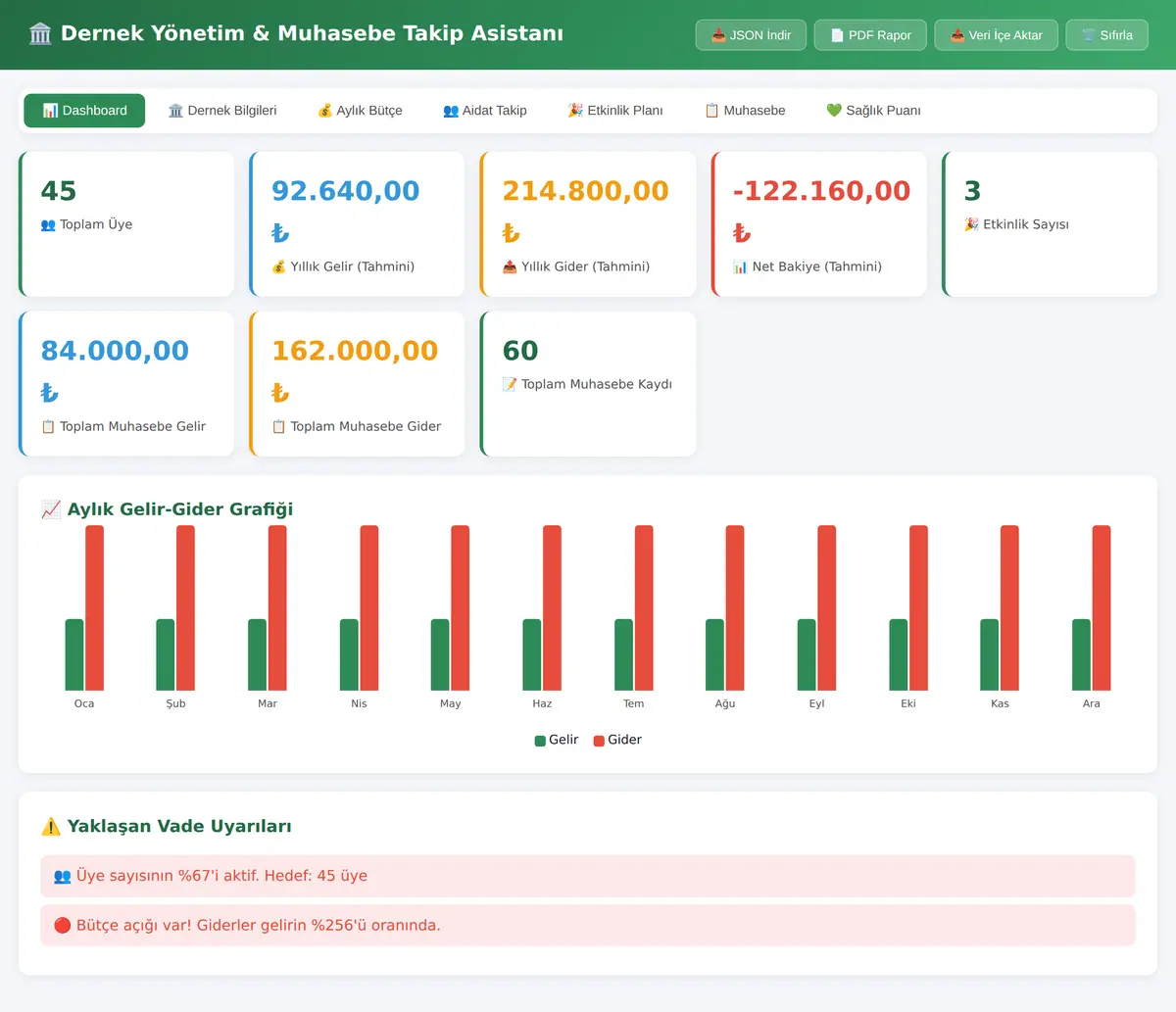Screen dimensions: 1176x1012
Task: Reset everything with the Sıfırla button
Action: (x=1106, y=35)
